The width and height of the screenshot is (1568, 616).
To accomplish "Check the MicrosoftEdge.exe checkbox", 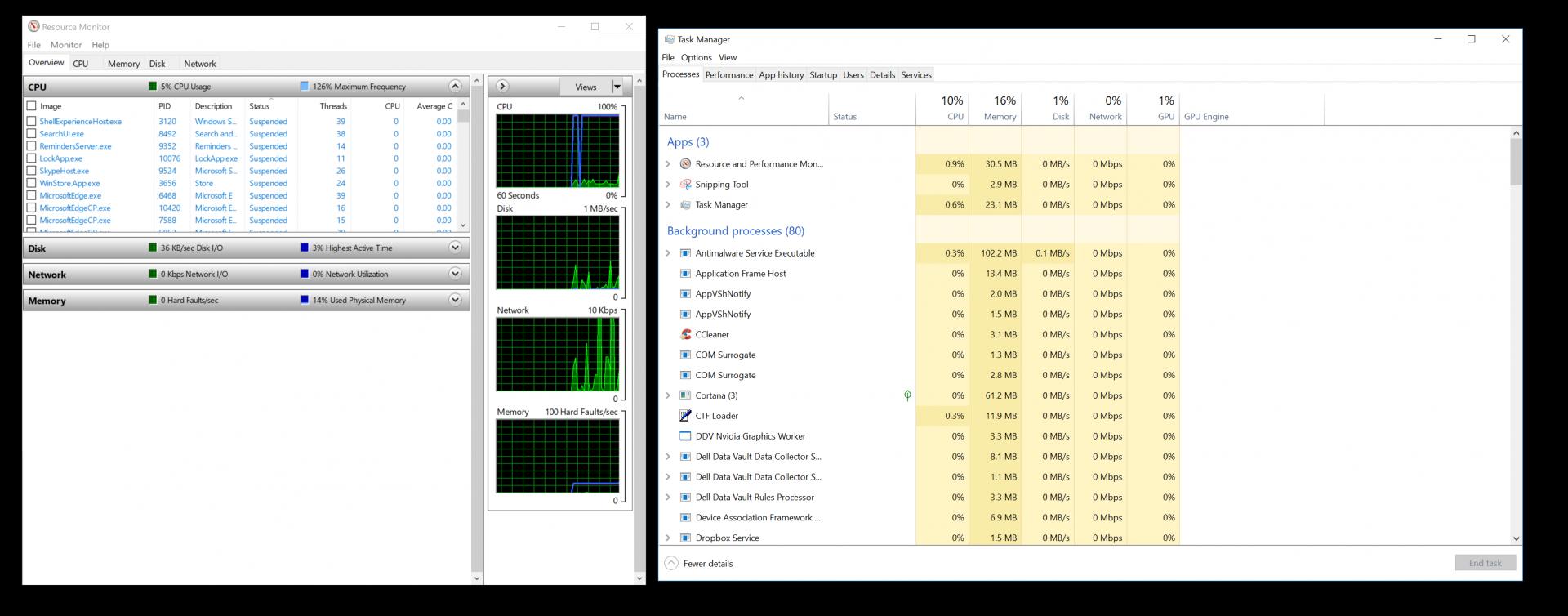I will tap(32, 195).
